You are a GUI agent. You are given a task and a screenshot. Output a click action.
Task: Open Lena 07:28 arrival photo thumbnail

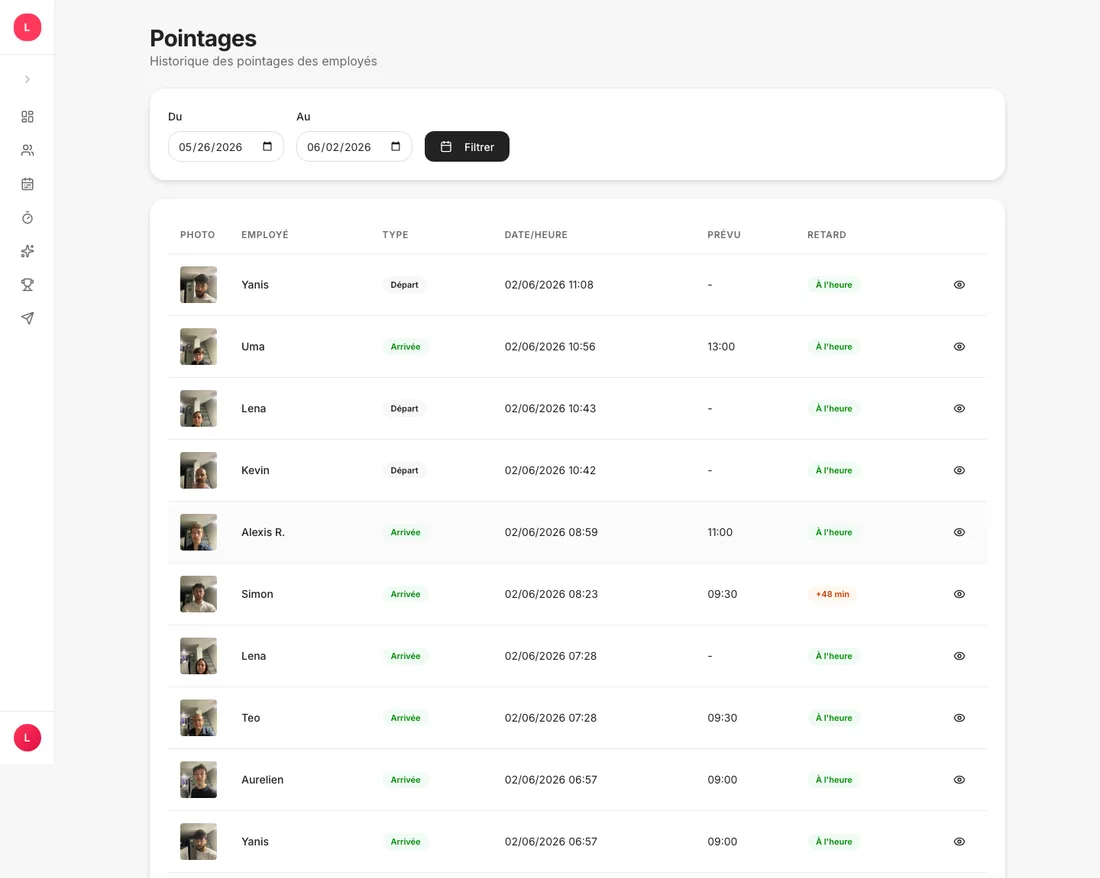pyautogui.click(x=199, y=656)
